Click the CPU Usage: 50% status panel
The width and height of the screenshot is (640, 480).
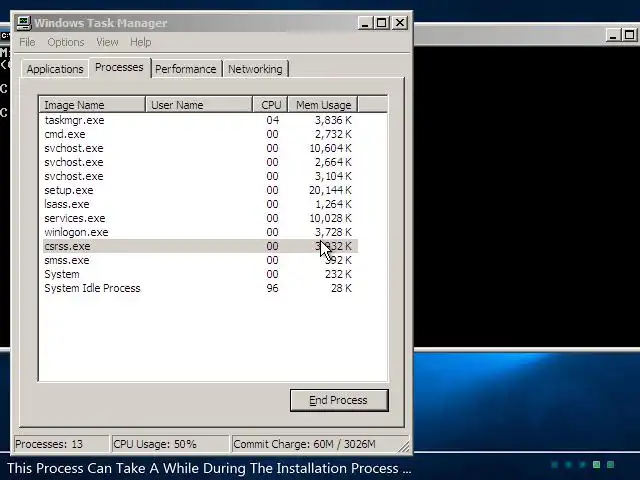click(170, 444)
